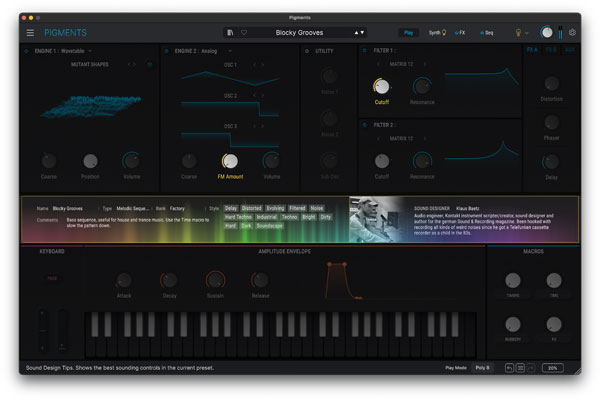Viewport: 600px width, 400px height.
Task: Open the 20% CPU meter menu
Action: pos(553,368)
